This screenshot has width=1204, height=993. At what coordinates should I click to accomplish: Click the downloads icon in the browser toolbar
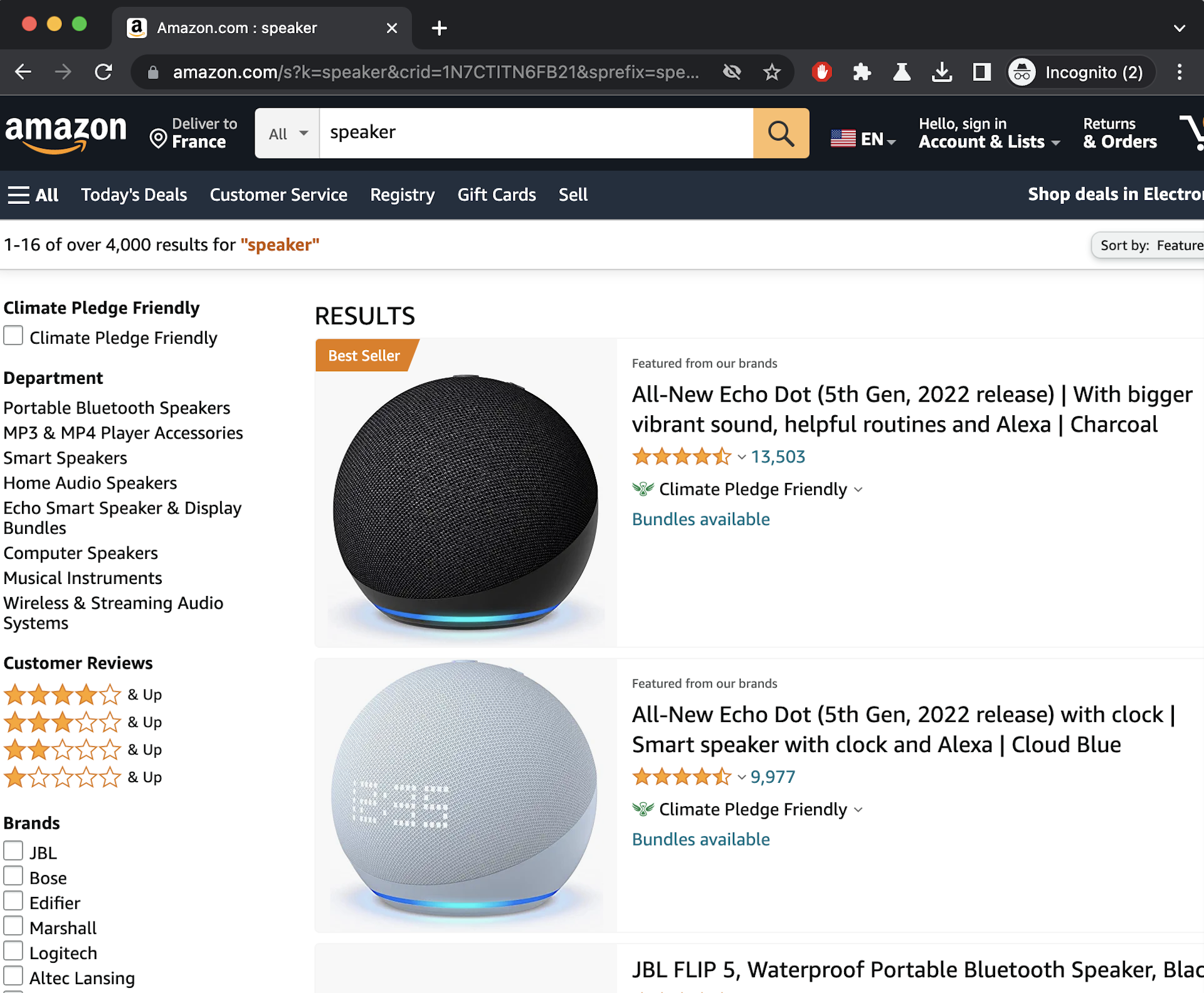coord(942,72)
